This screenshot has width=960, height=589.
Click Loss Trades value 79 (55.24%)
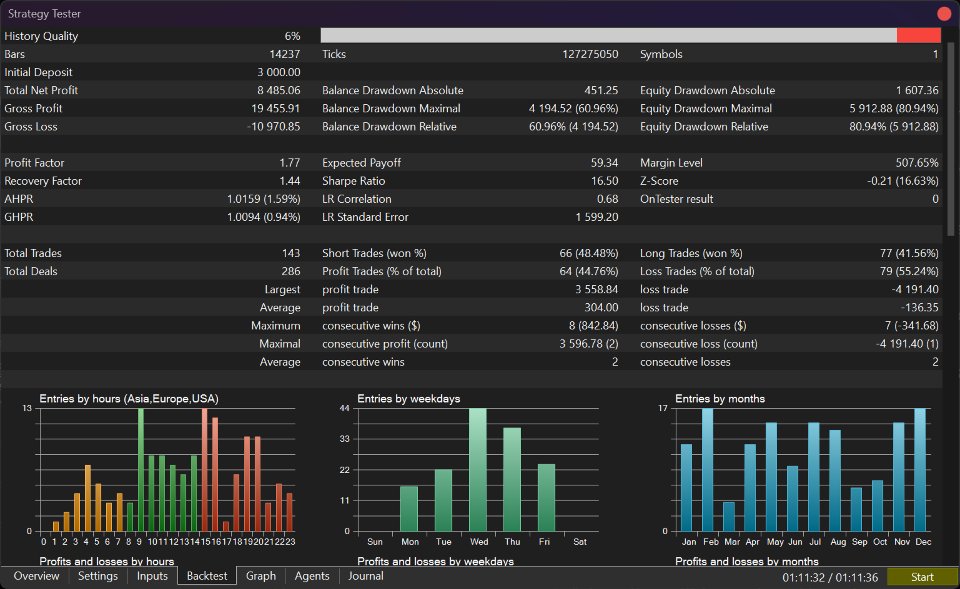(x=909, y=271)
